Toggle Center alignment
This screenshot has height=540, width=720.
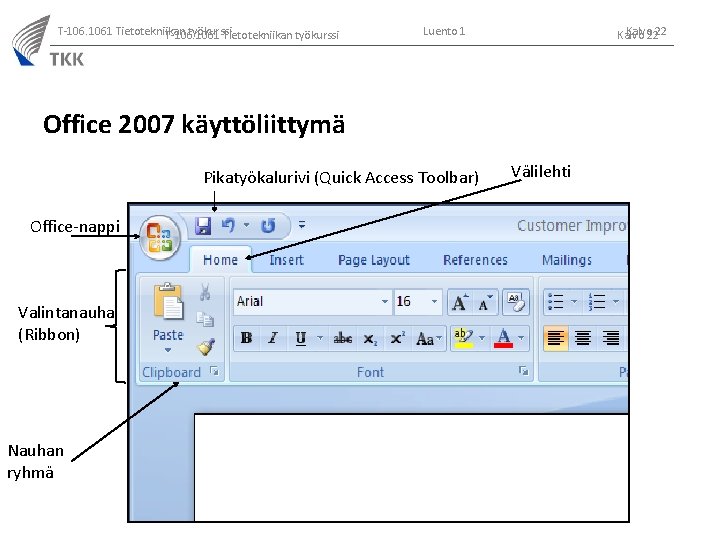583,338
